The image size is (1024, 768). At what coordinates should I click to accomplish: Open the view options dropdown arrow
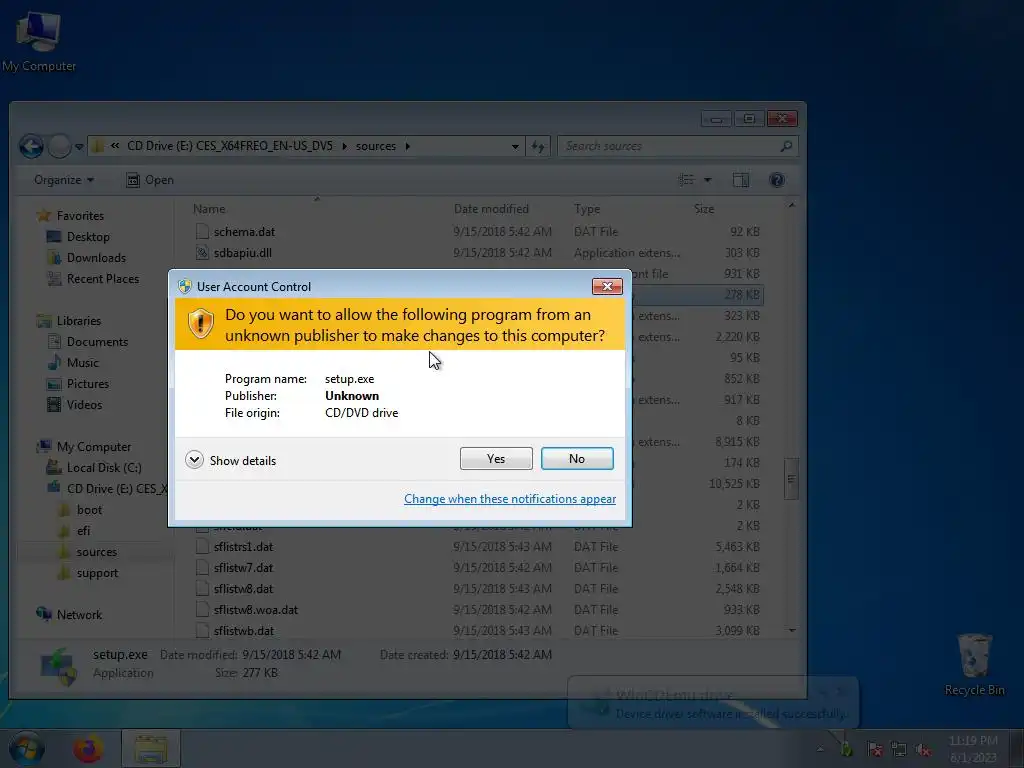click(707, 180)
